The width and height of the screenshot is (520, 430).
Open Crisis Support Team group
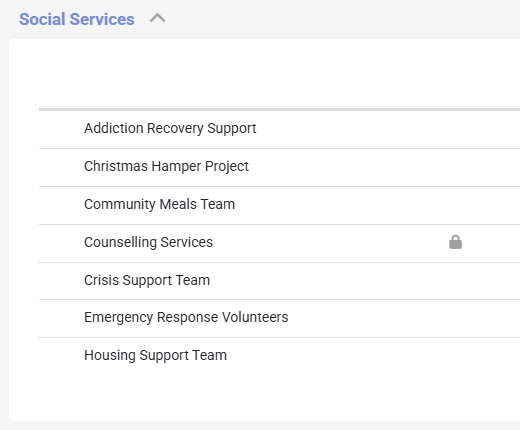(x=147, y=280)
